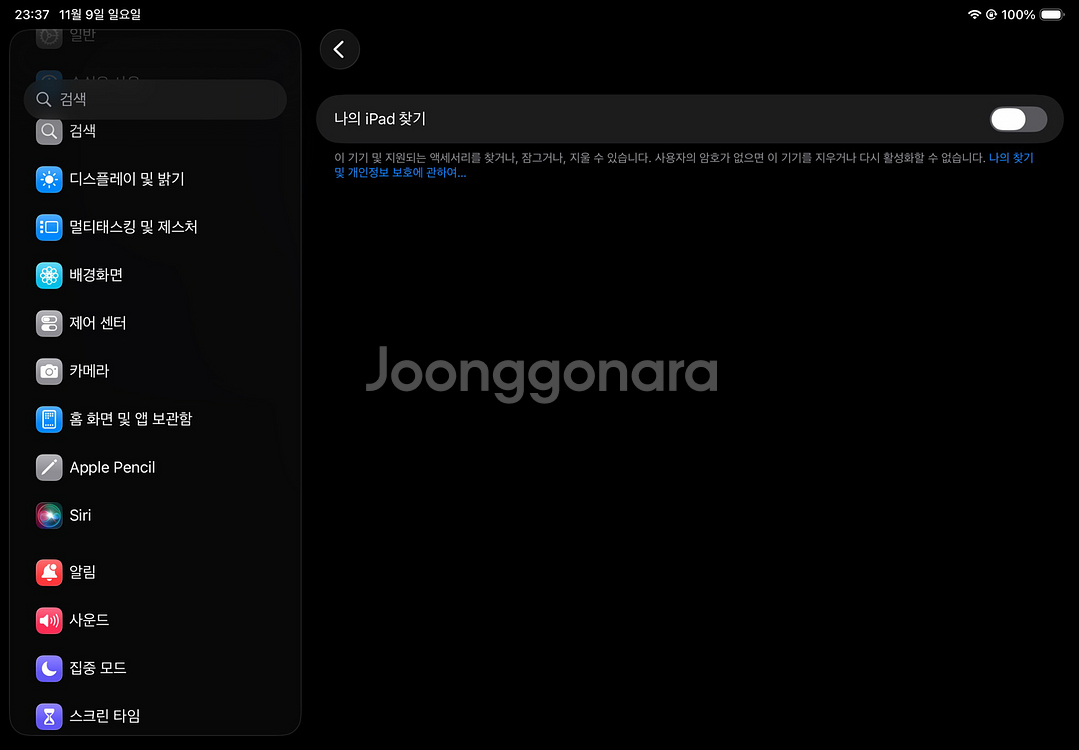Open 제어 센터 toggle icon
The image size is (1079, 750).
coord(49,323)
